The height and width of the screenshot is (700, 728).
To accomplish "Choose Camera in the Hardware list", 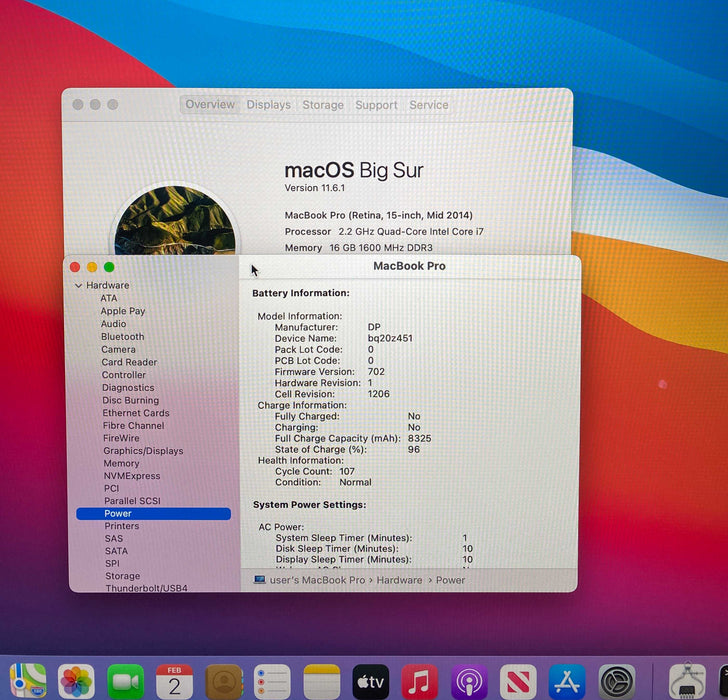I will click(x=118, y=349).
